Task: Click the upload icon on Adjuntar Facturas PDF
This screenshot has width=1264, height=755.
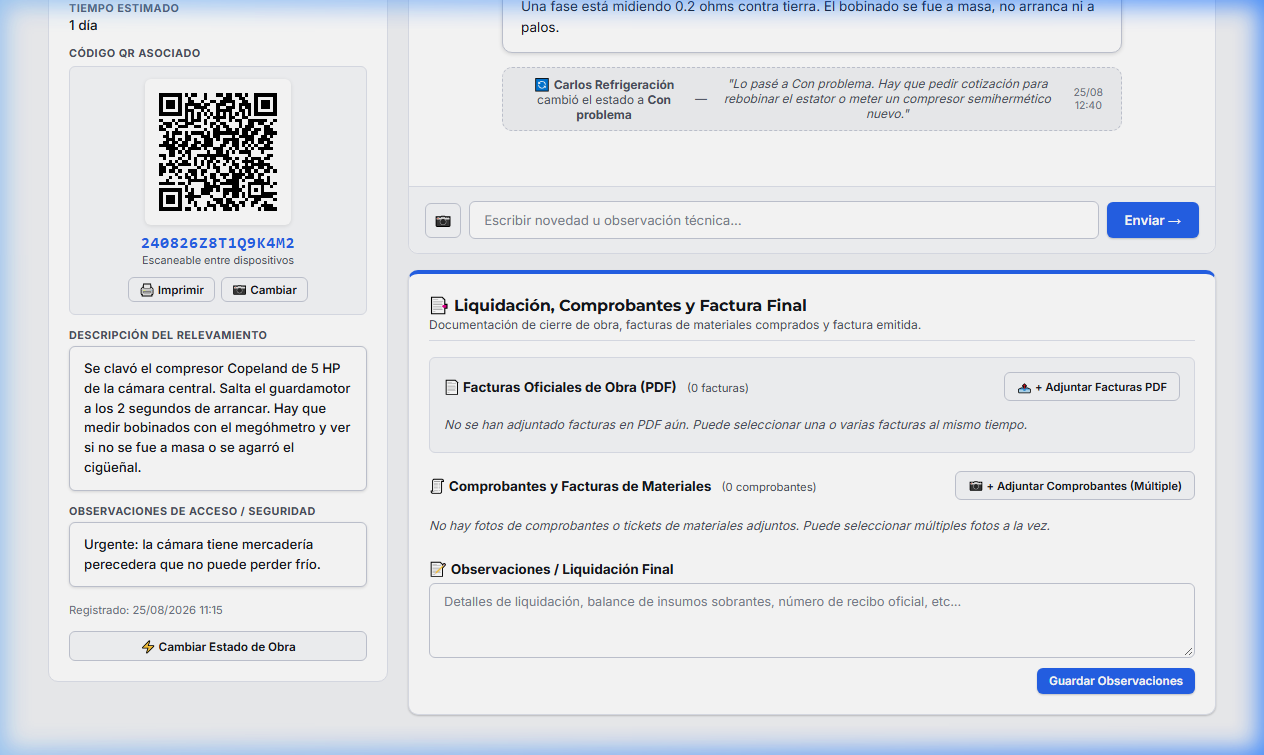Action: (1024, 388)
